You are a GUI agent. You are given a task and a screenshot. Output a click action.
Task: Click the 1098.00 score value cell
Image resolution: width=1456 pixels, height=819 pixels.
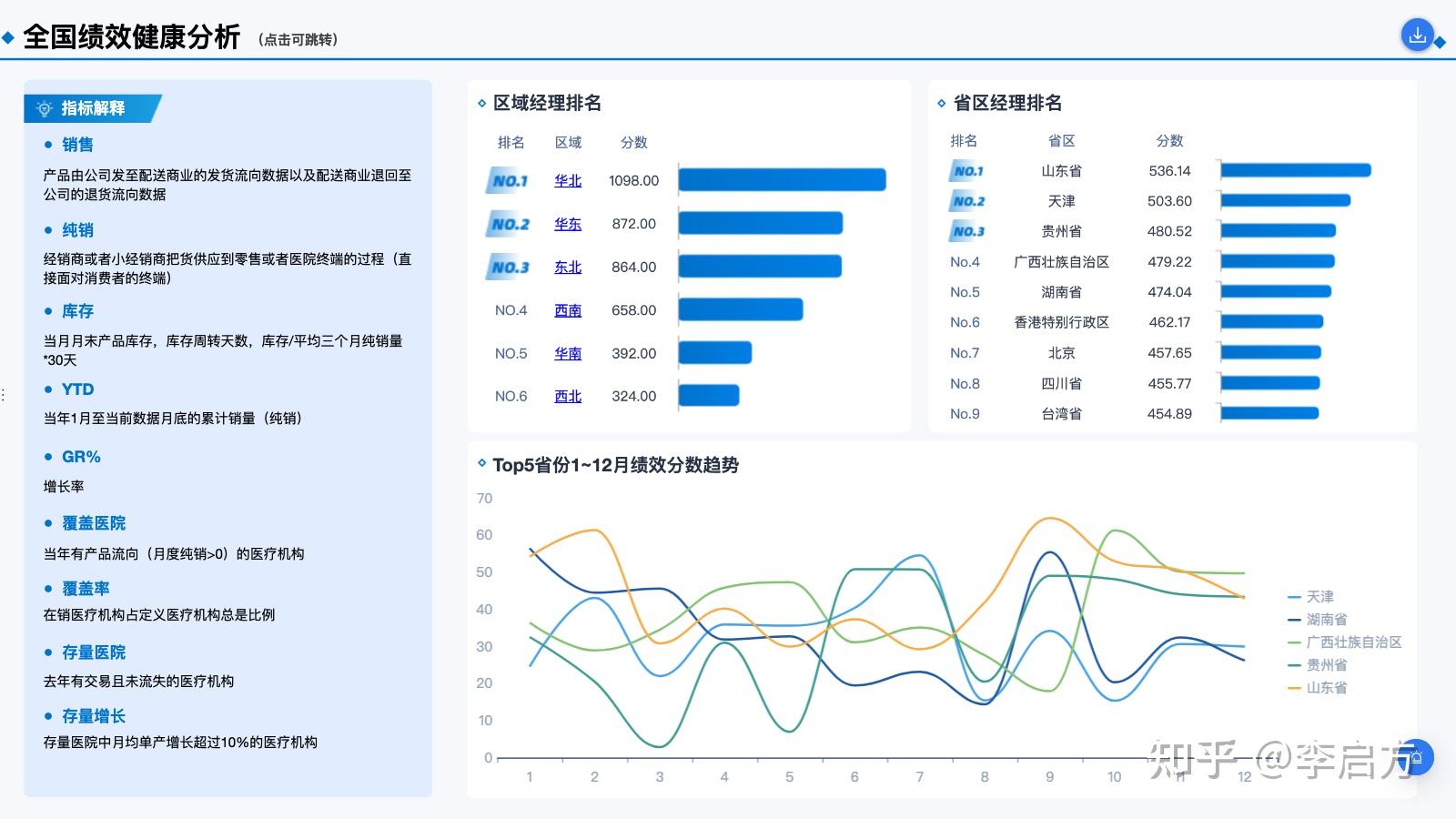coord(633,180)
